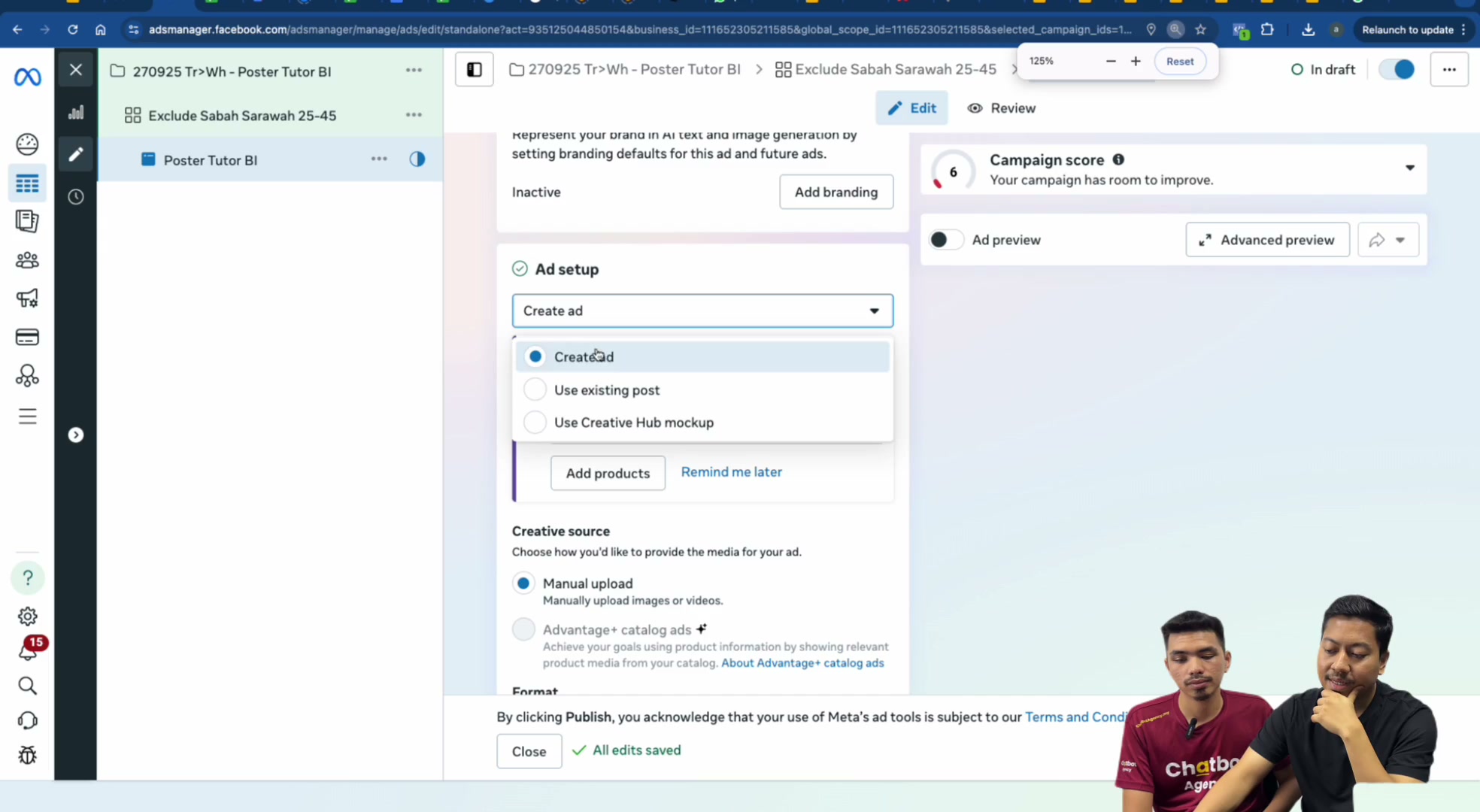Select Exclude Sabah Sarawah 25-45 ad set
Image resolution: width=1480 pixels, height=812 pixels.
(242, 115)
